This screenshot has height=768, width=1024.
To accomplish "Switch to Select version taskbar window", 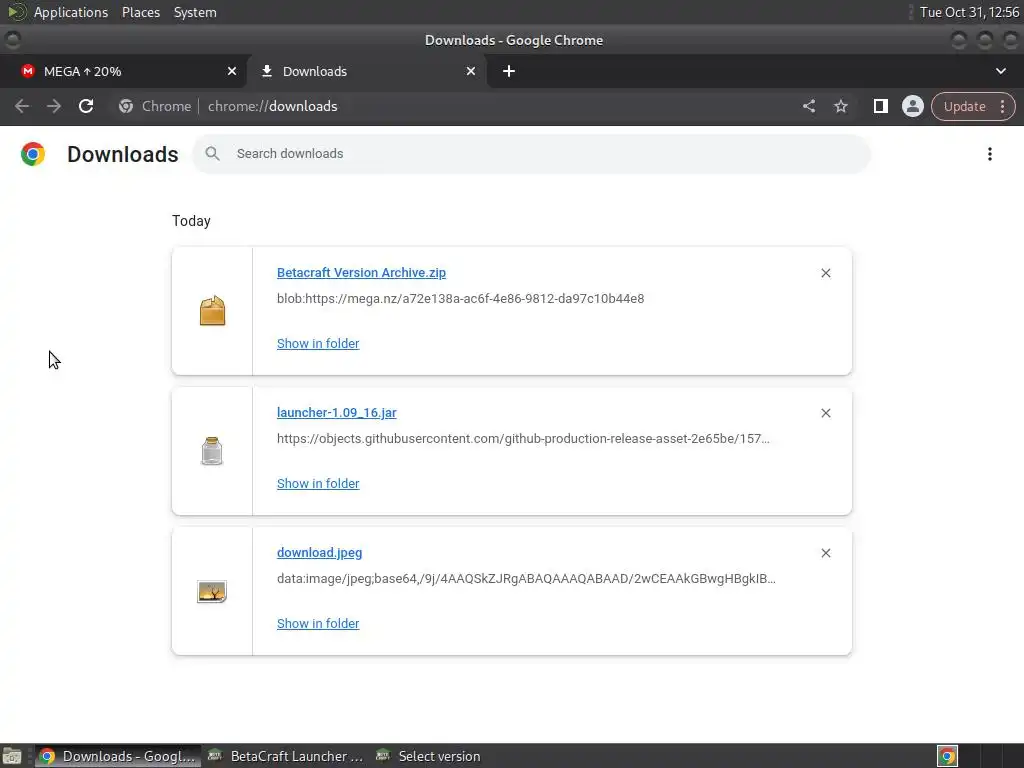I will pos(429,756).
